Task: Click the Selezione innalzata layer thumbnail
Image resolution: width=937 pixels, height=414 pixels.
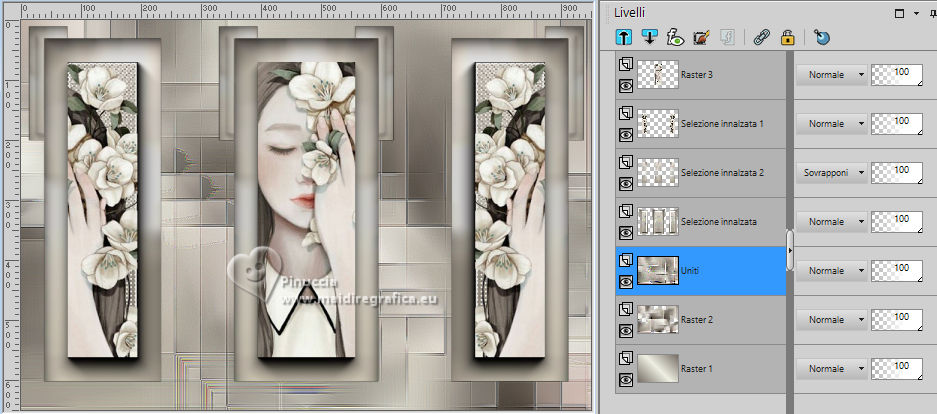Action: point(658,222)
